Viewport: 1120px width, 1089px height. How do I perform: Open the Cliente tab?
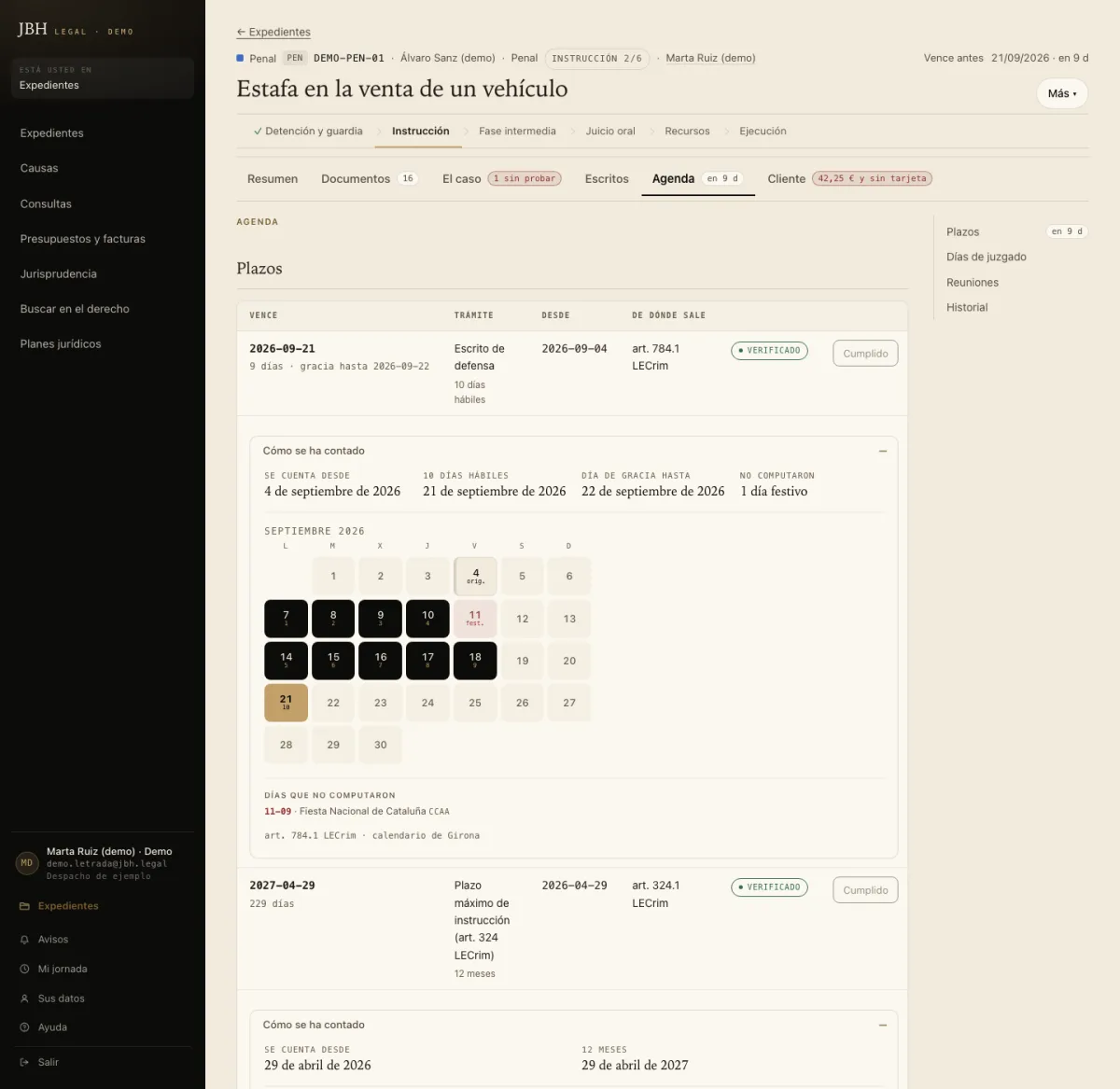coord(849,178)
